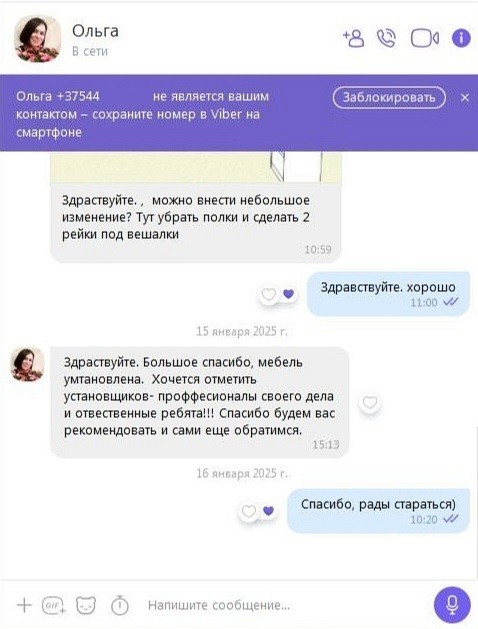Start a video call with Ольга
The height and width of the screenshot is (629, 478).
coord(425,39)
